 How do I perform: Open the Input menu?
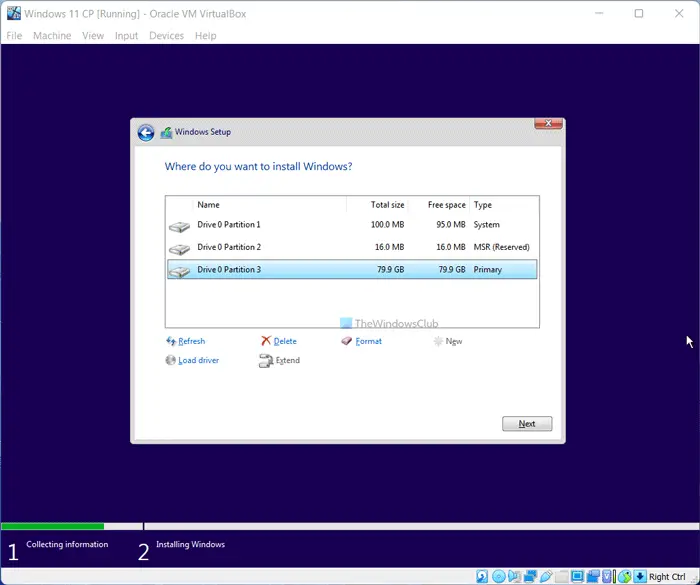pos(126,36)
